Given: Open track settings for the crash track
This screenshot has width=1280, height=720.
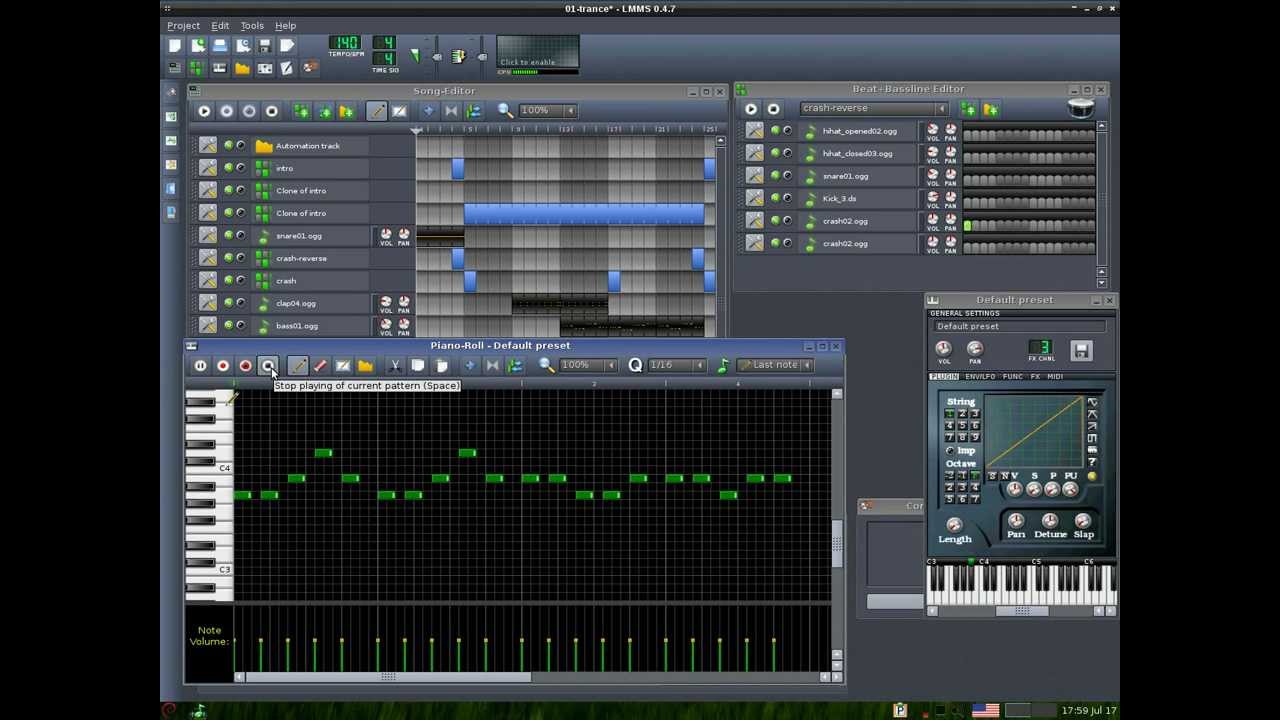Looking at the screenshot, I should tap(208, 281).
